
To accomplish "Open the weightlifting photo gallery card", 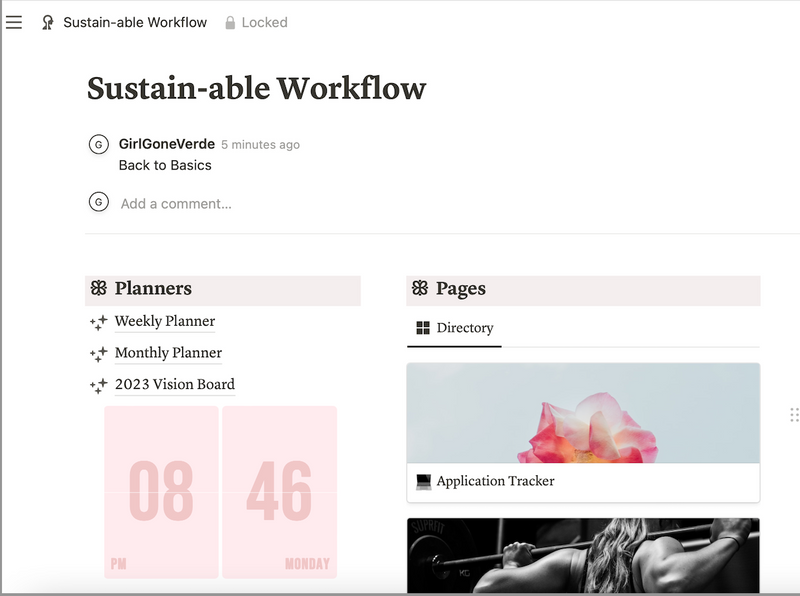I will point(583,556).
